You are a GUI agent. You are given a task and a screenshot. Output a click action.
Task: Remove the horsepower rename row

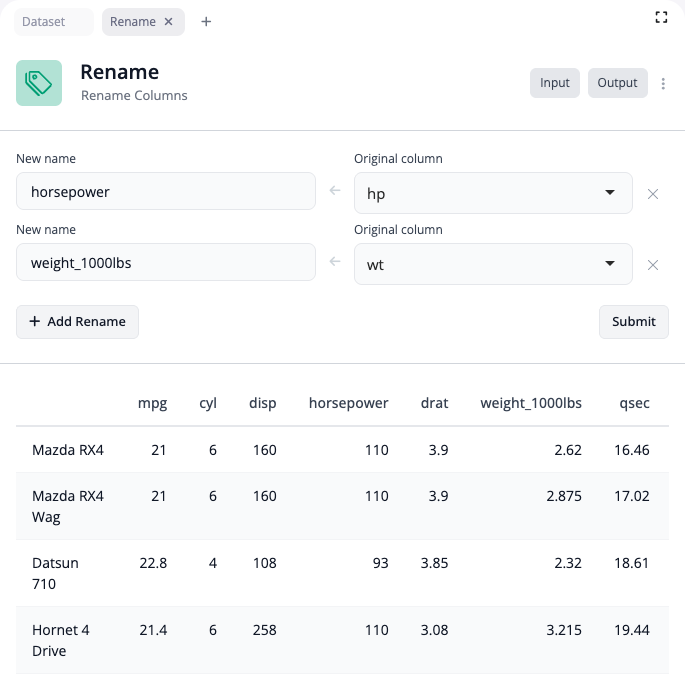[x=653, y=194]
